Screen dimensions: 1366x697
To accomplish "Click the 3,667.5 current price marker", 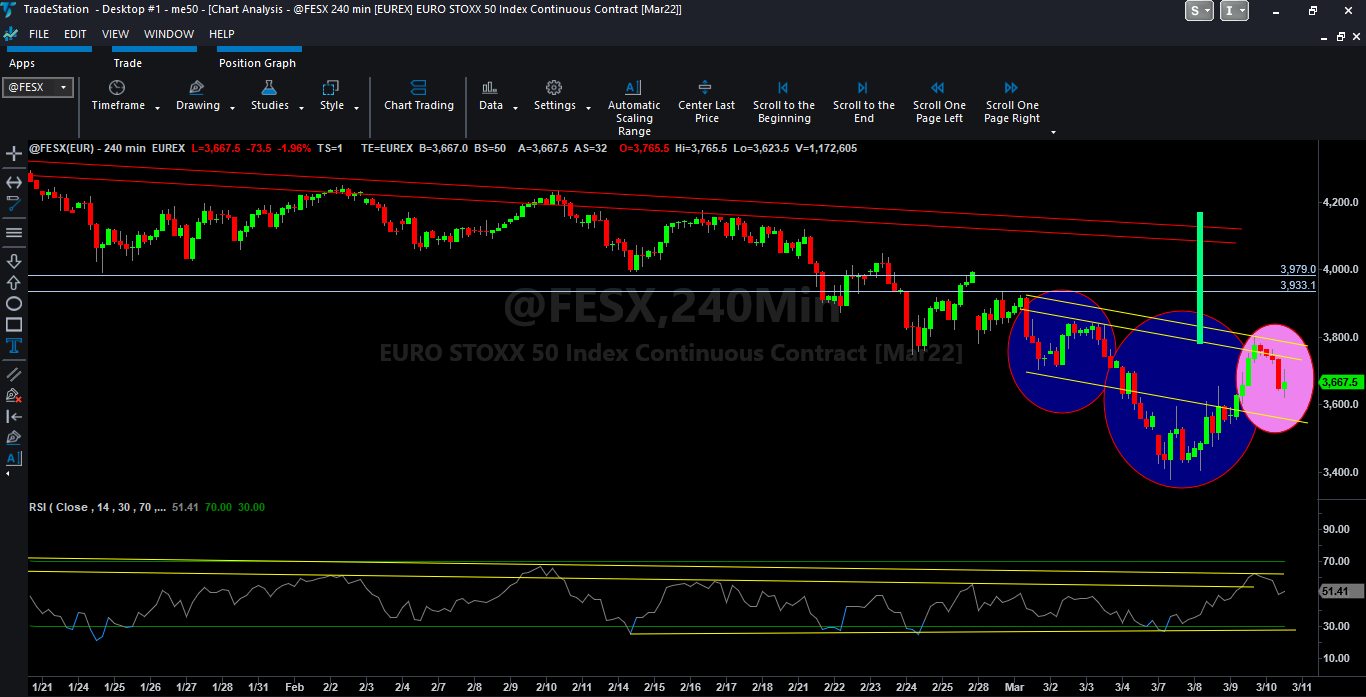I will point(1339,382).
